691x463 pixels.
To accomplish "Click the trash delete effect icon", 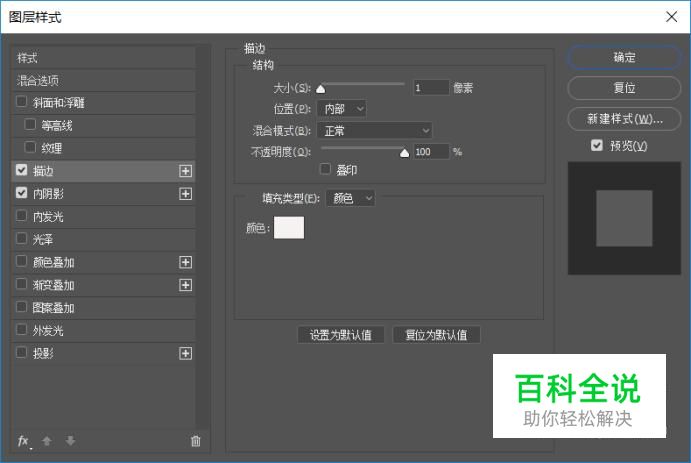I will pos(196,441).
